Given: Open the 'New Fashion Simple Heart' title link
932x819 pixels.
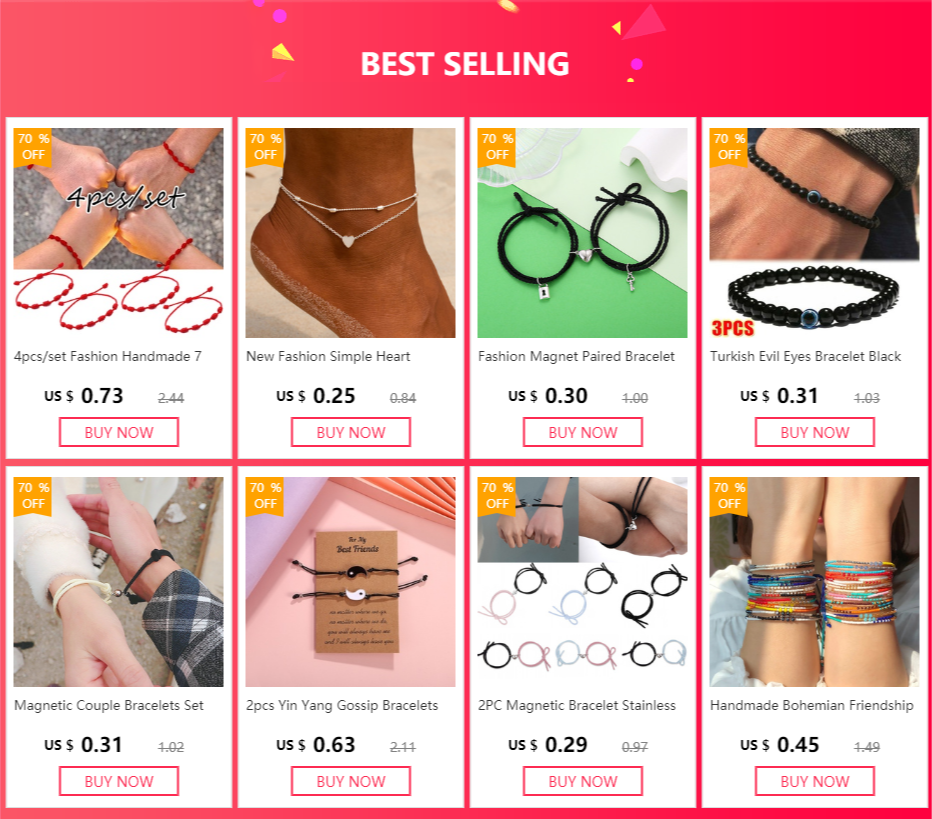Looking at the screenshot, I should click(x=328, y=357).
